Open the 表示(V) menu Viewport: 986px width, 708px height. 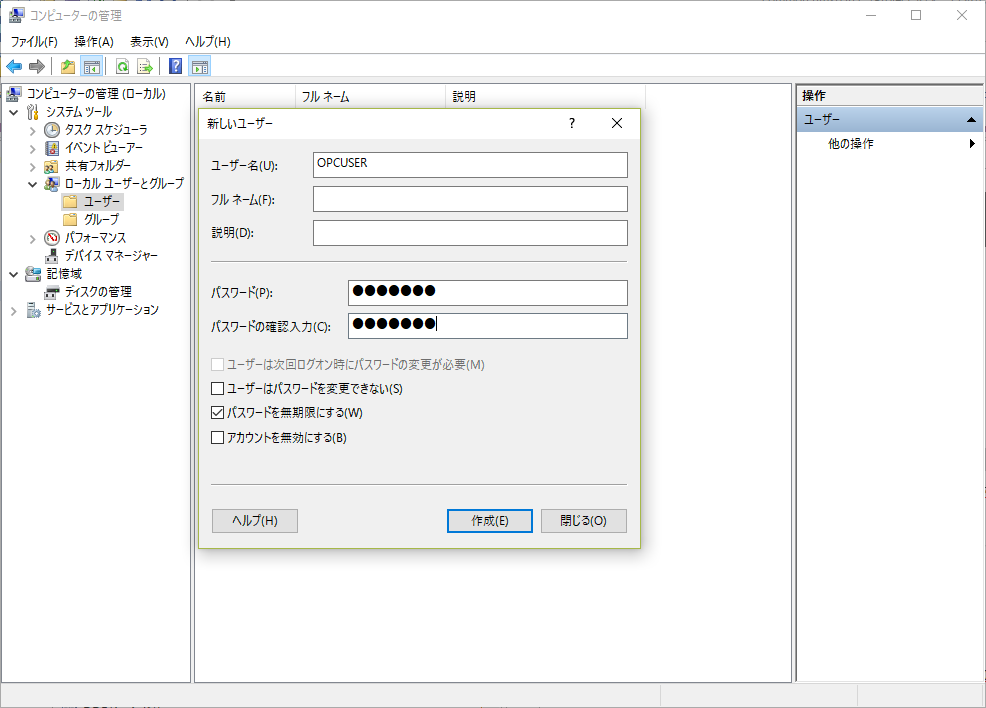pyautogui.click(x=147, y=41)
